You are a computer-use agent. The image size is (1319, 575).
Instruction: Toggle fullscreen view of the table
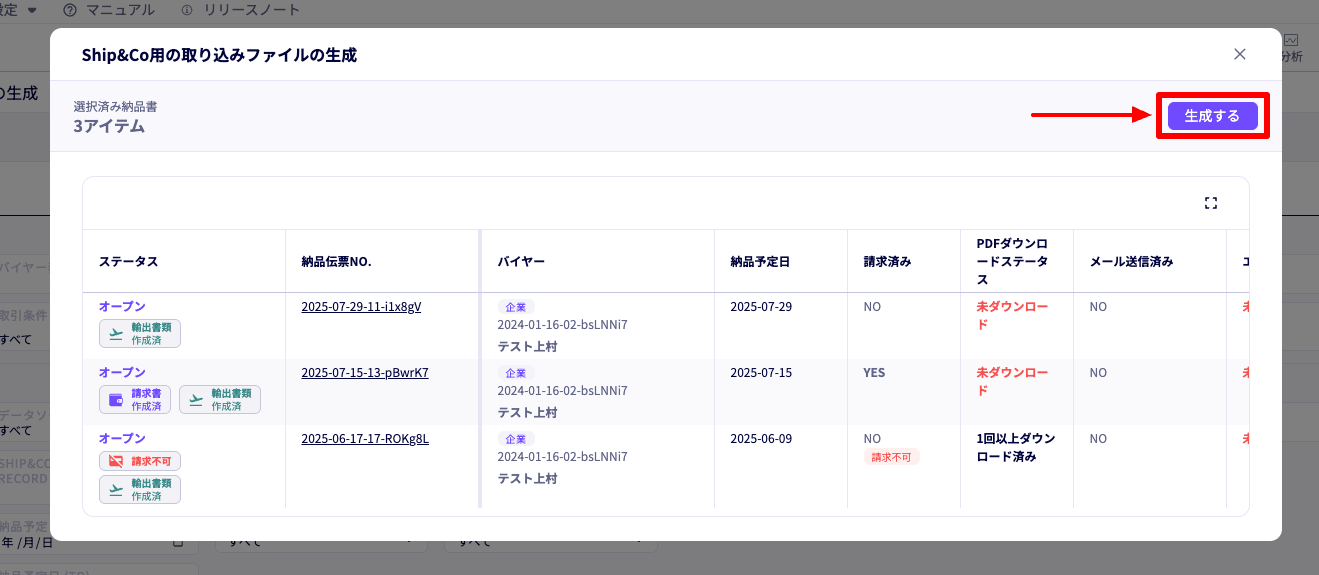point(1211,203)
